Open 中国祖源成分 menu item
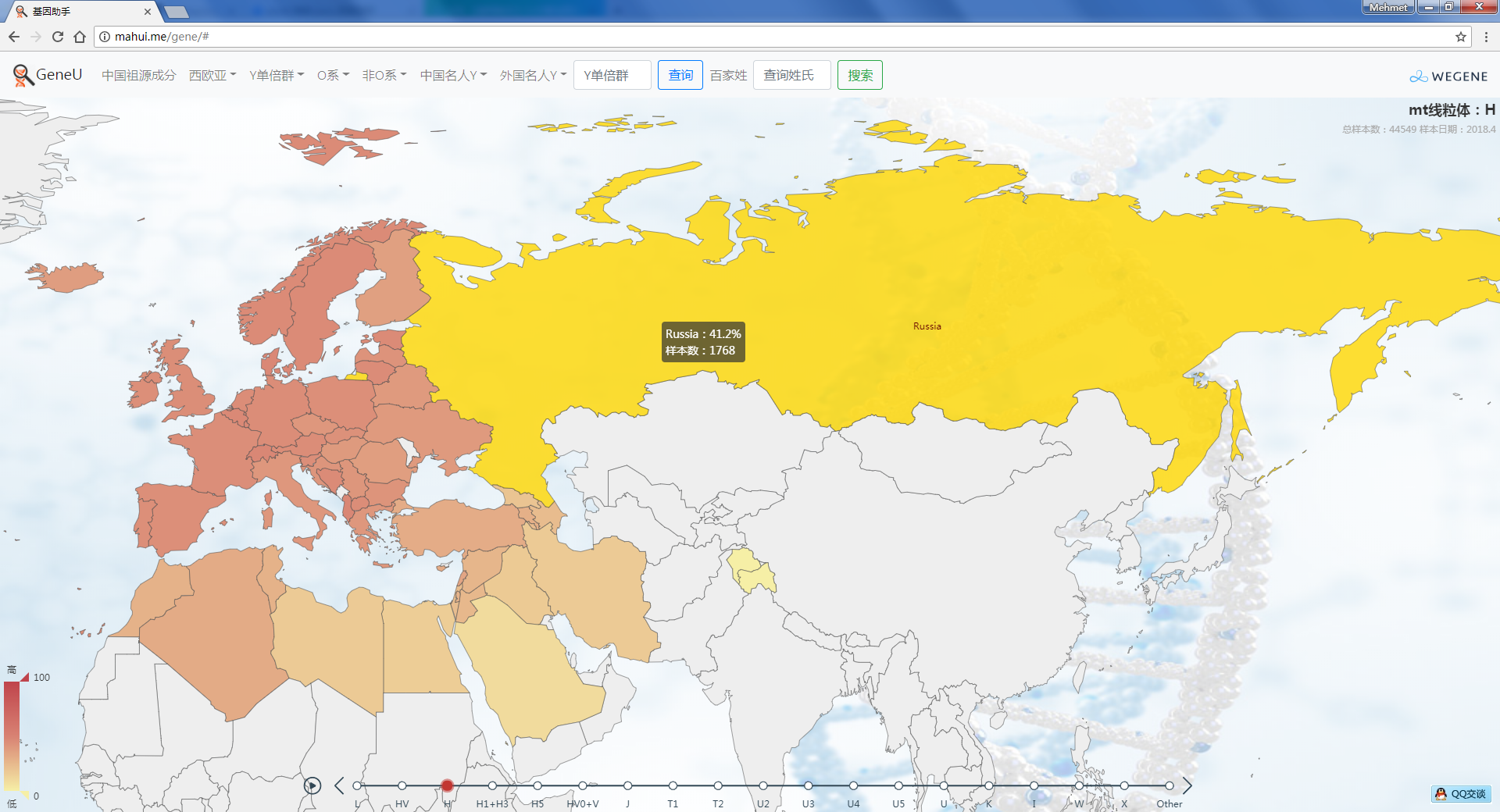1500x812 pixels. [x=138, y=75]
